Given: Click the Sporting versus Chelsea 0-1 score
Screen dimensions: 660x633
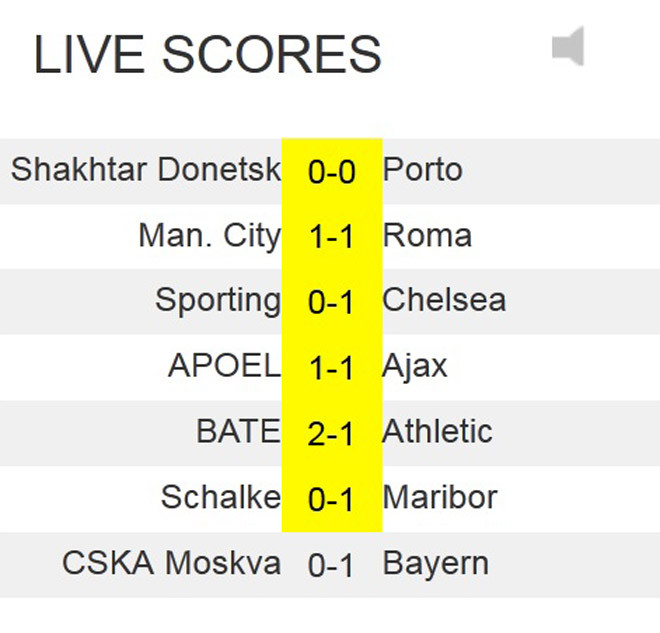Looking at the screenshot, I should click(332, 302).
